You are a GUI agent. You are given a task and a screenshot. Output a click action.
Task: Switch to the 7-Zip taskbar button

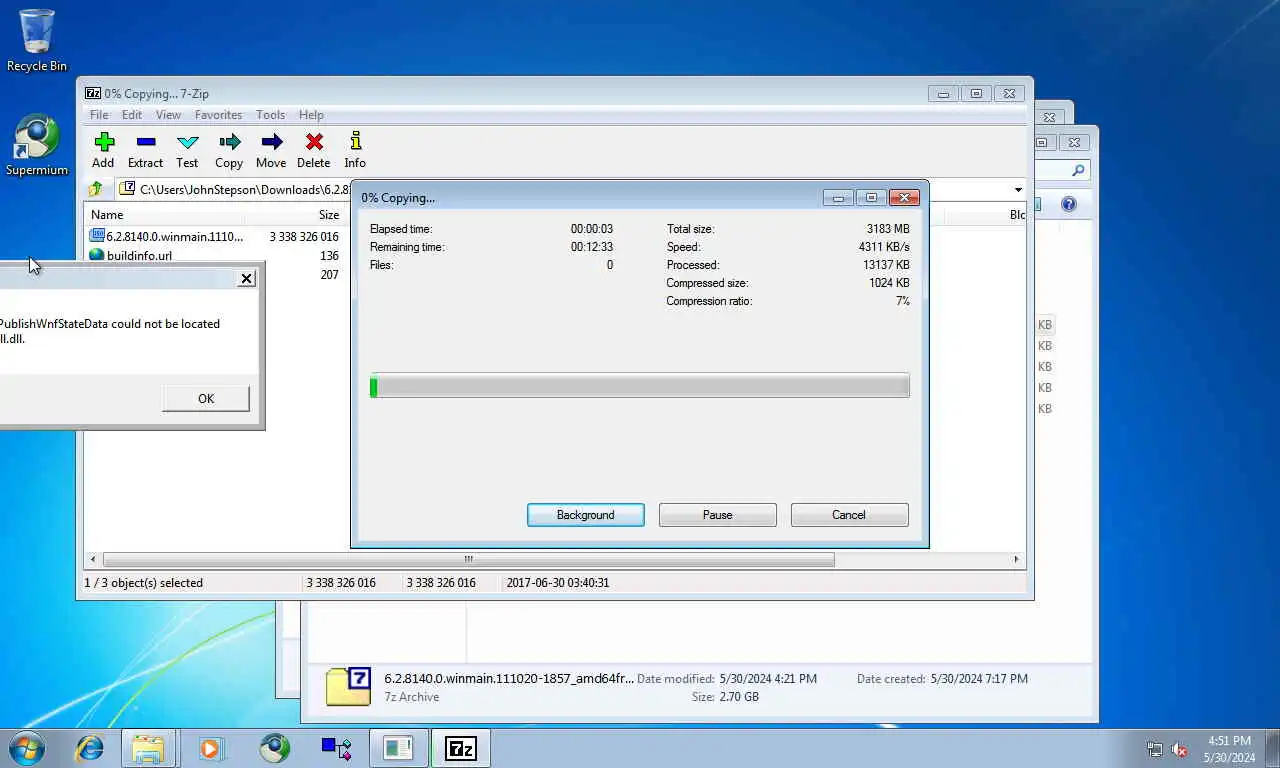(x=461, y=748)
